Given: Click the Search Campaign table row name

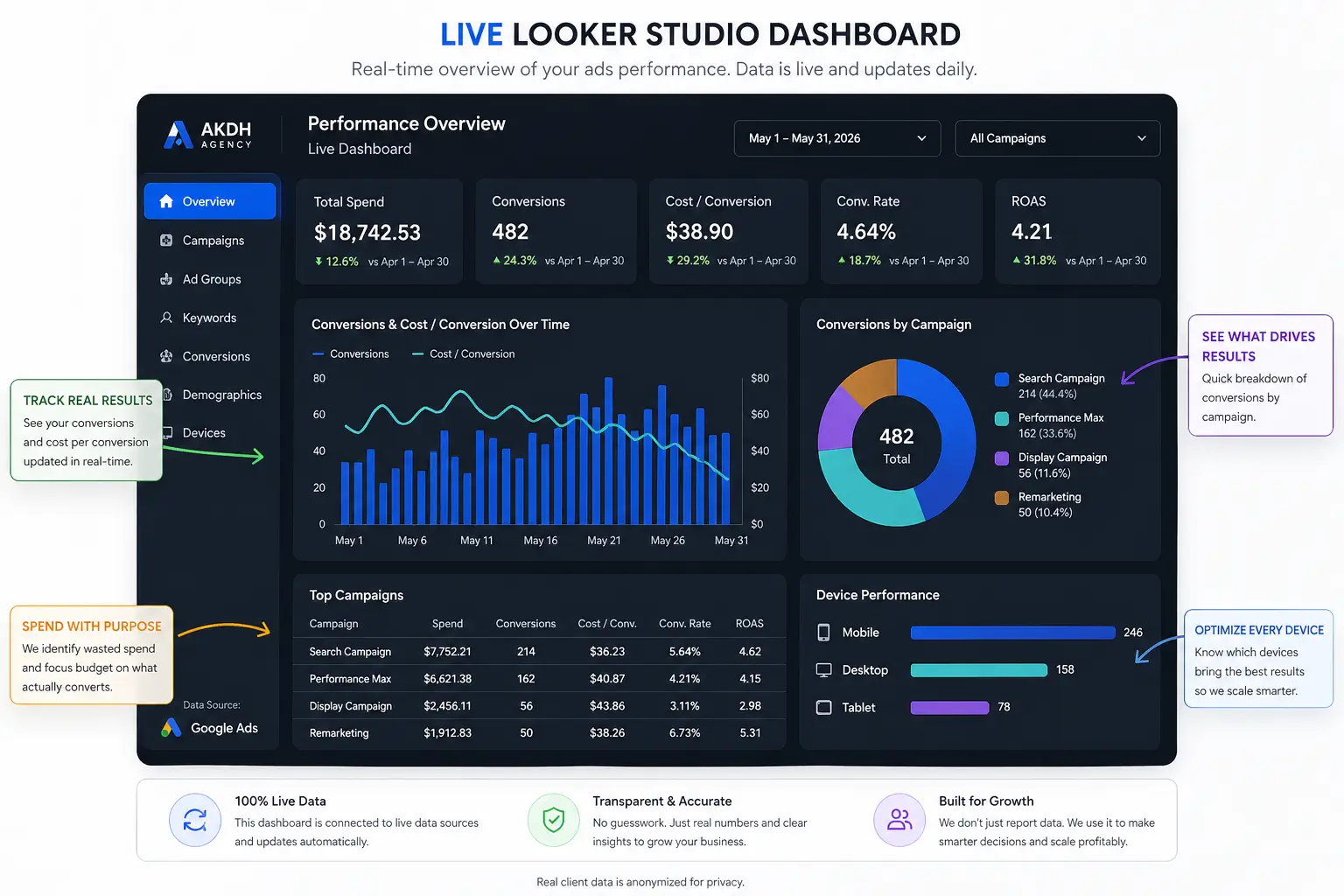Looking at the screenshot, I should click(350, 652).
